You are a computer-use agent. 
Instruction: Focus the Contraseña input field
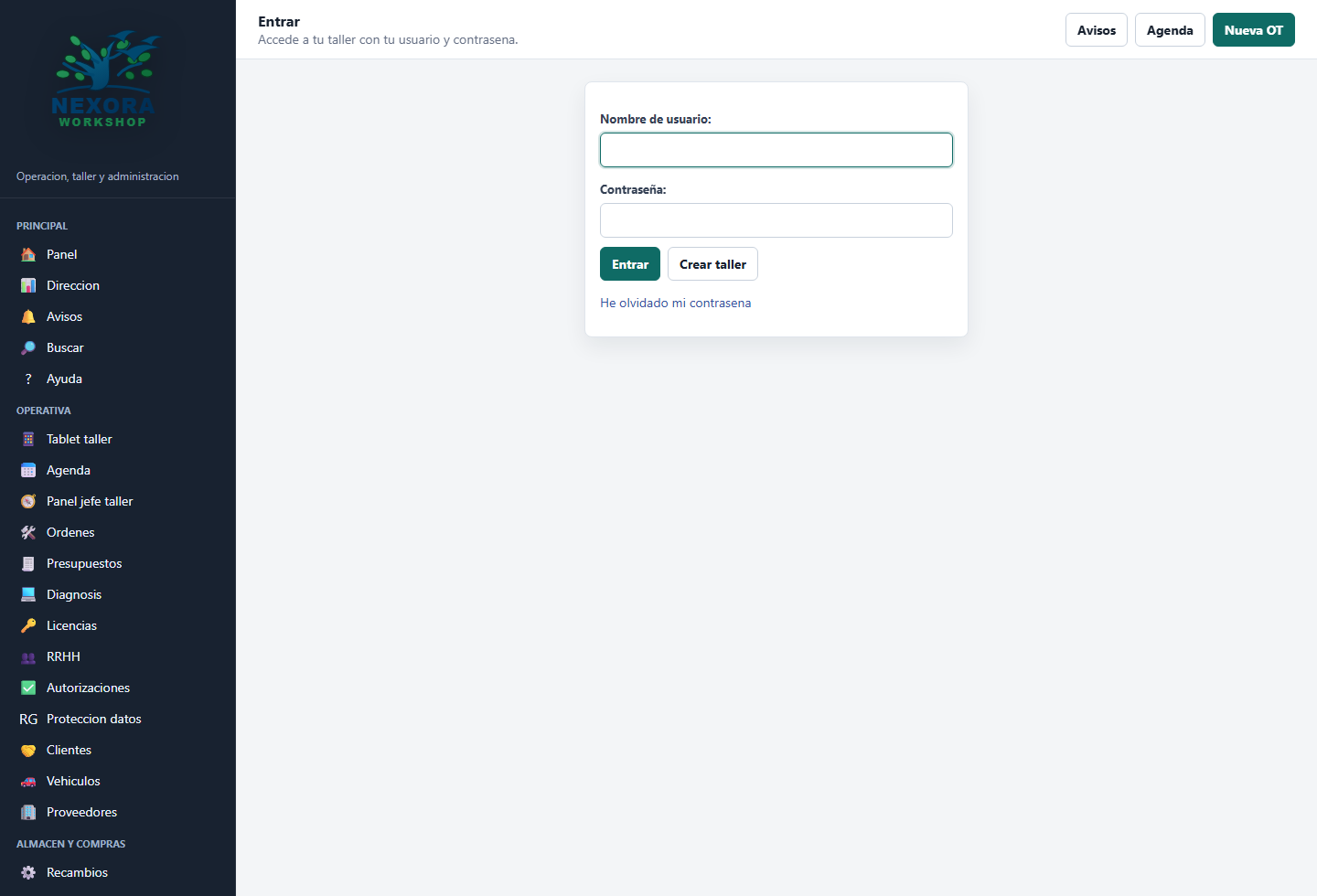coord(776,220)
